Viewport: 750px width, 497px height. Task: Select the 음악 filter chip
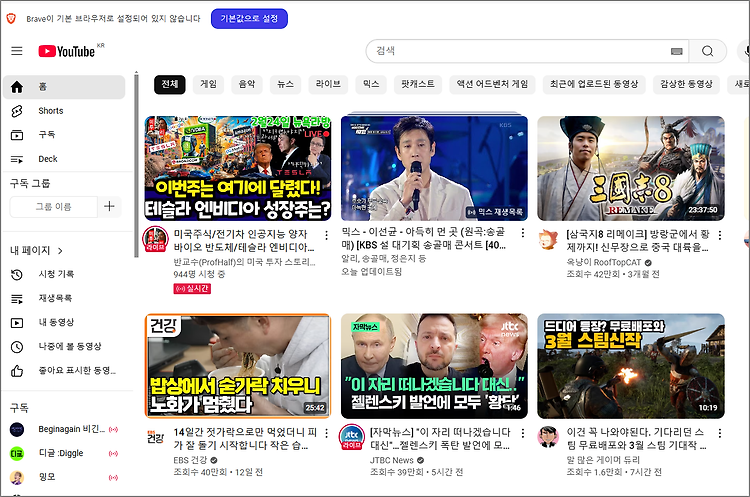247,84
